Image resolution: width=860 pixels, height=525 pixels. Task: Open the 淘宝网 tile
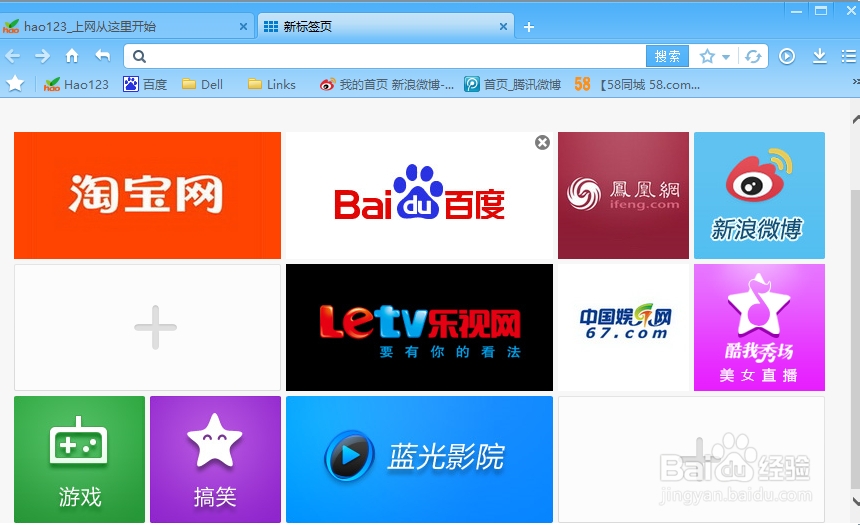[x=148, y=195]
